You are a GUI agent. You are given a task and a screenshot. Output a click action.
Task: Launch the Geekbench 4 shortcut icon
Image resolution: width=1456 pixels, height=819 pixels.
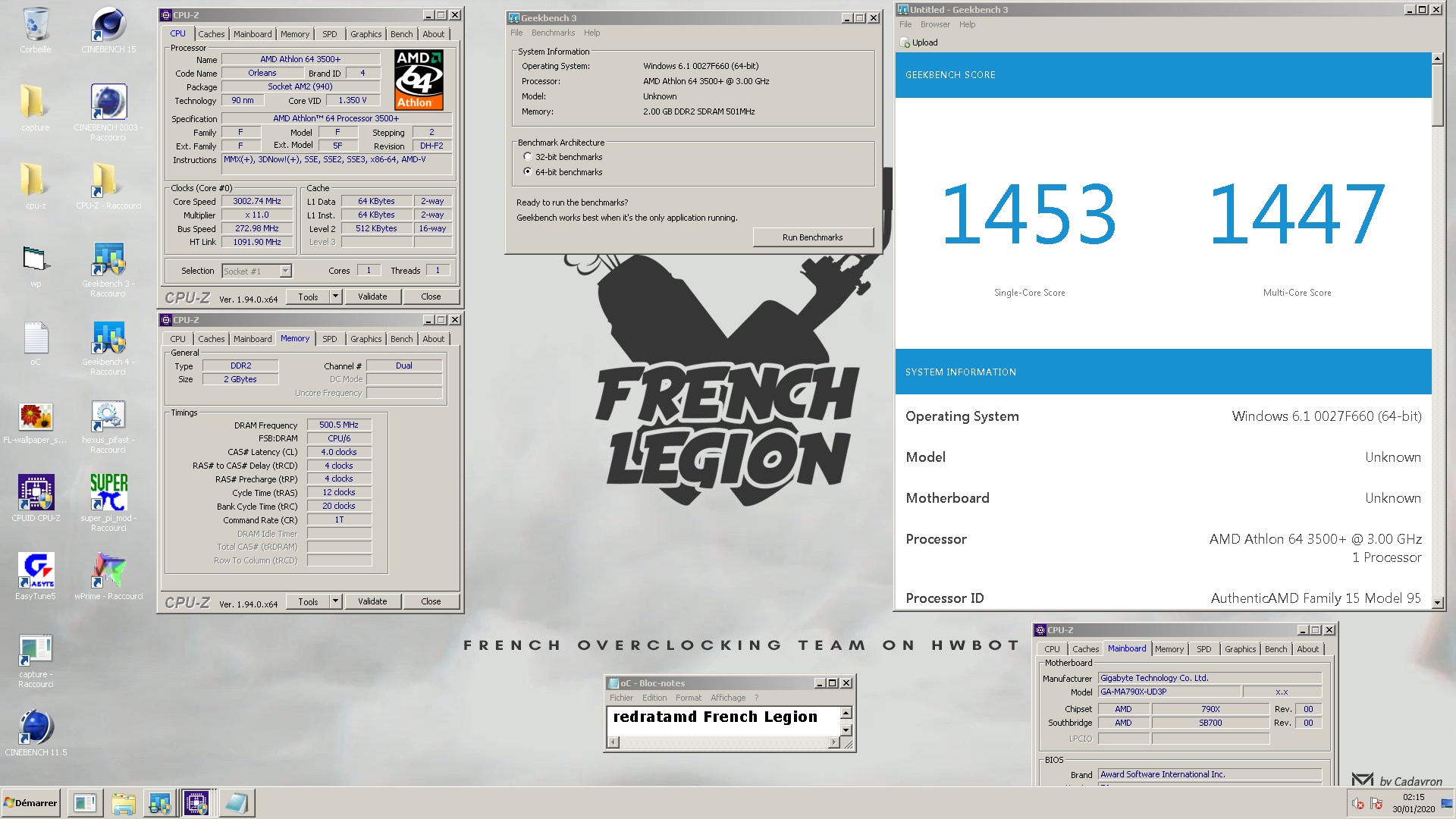(x=108, y=337)
